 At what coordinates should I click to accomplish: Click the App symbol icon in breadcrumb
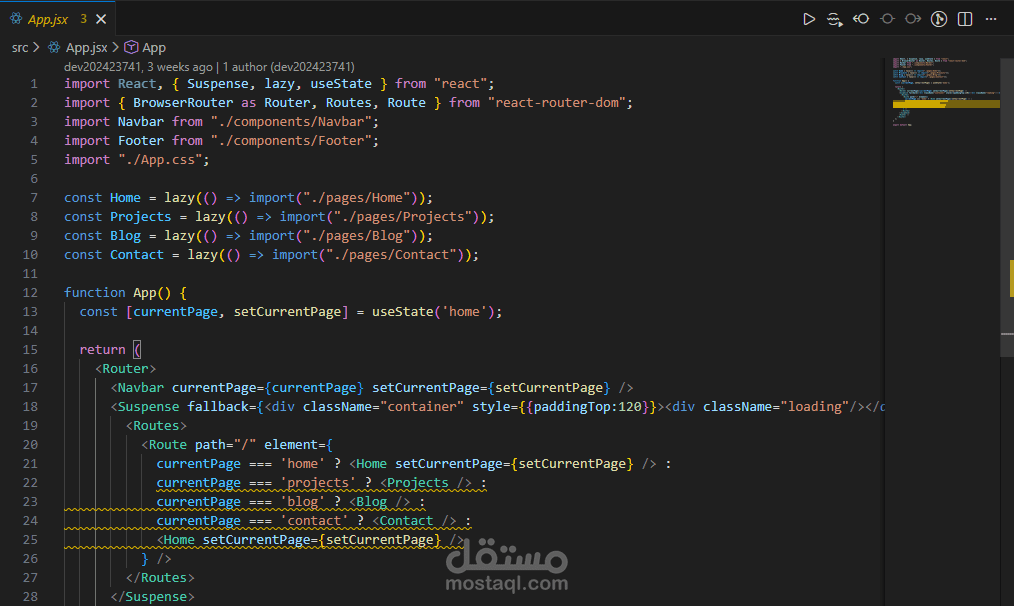(131, 47)
